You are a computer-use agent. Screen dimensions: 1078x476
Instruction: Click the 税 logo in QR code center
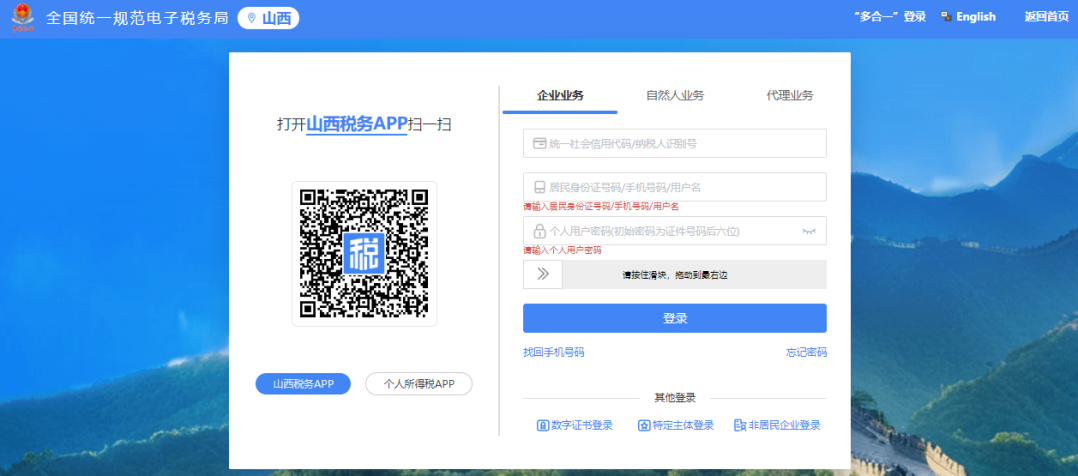click(364, 254)
